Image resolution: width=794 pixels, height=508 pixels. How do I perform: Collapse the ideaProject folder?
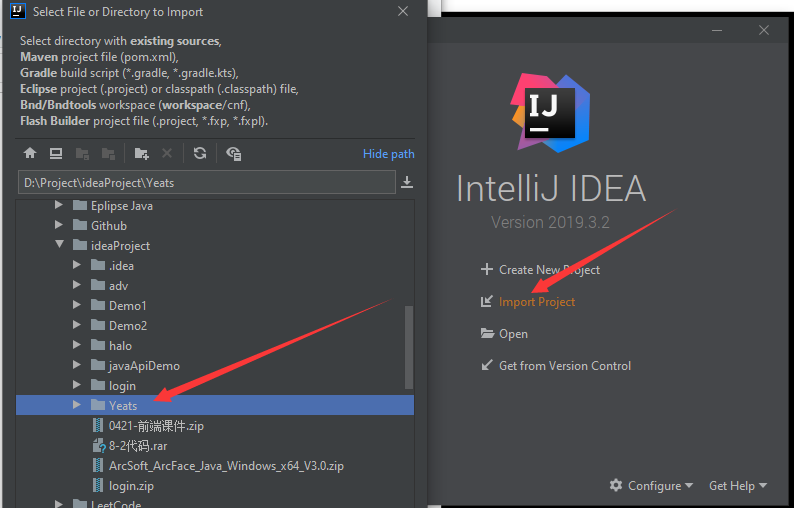(x=59, y=245)
